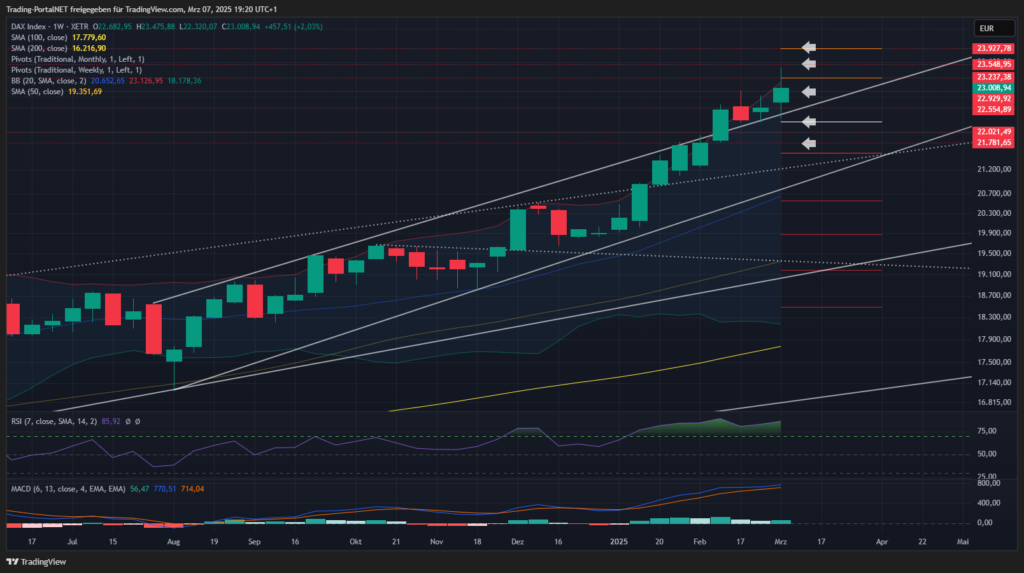Image resolution: width=1024 pixels, height=573 pixels.
Task: Click the 16.815,00 price axis value
Action: point(994,402)
